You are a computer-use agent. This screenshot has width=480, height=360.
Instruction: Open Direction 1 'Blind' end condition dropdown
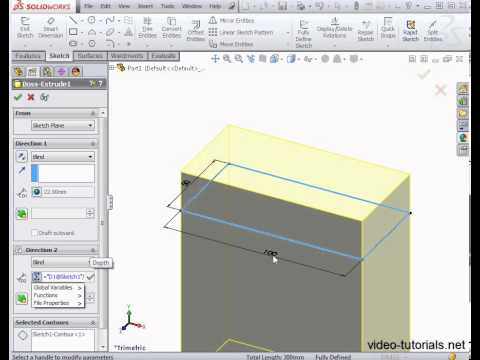coord(63,156)
